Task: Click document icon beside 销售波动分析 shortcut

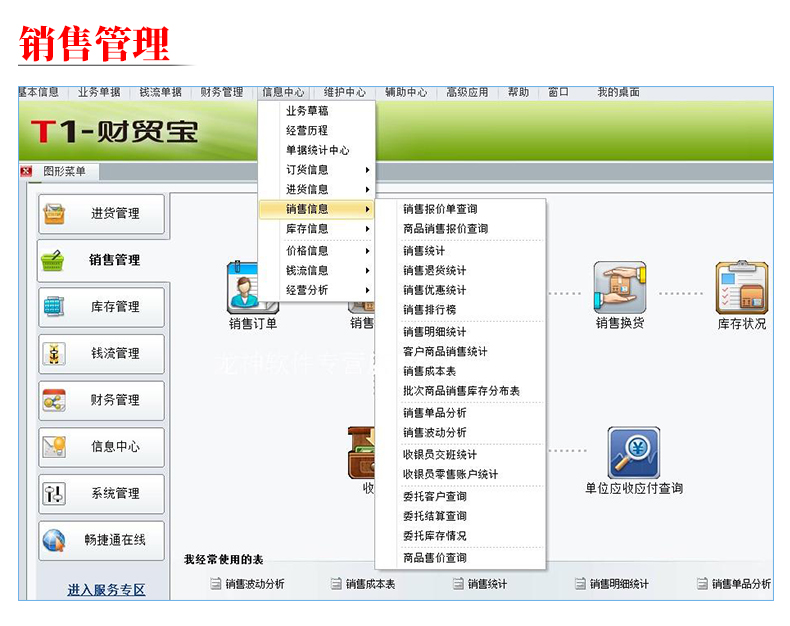Action: [216, 584]
